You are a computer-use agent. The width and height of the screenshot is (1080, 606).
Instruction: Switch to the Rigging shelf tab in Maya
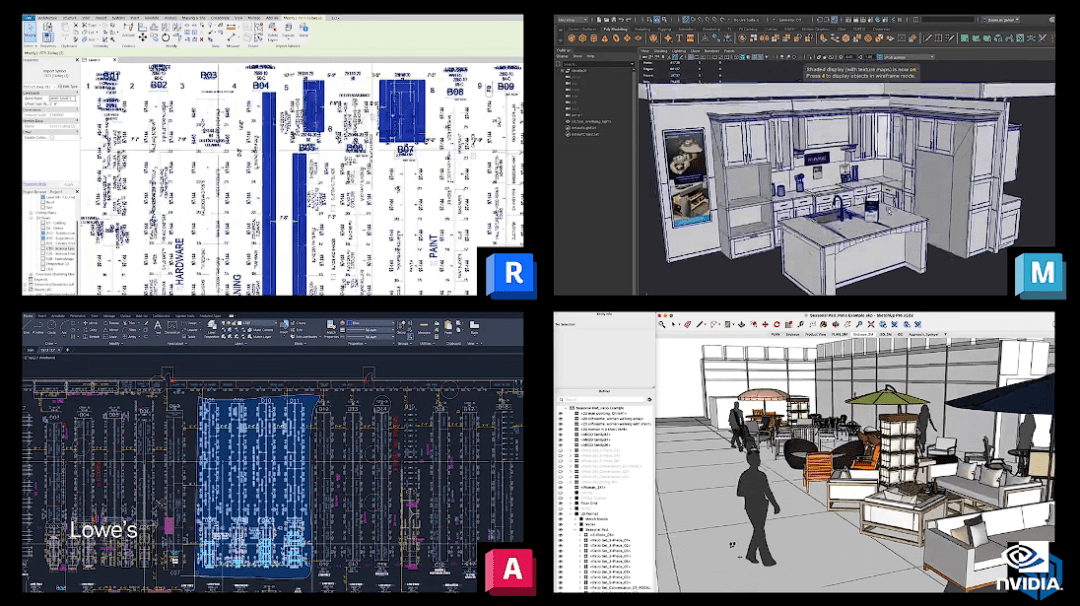coord(664,30)
